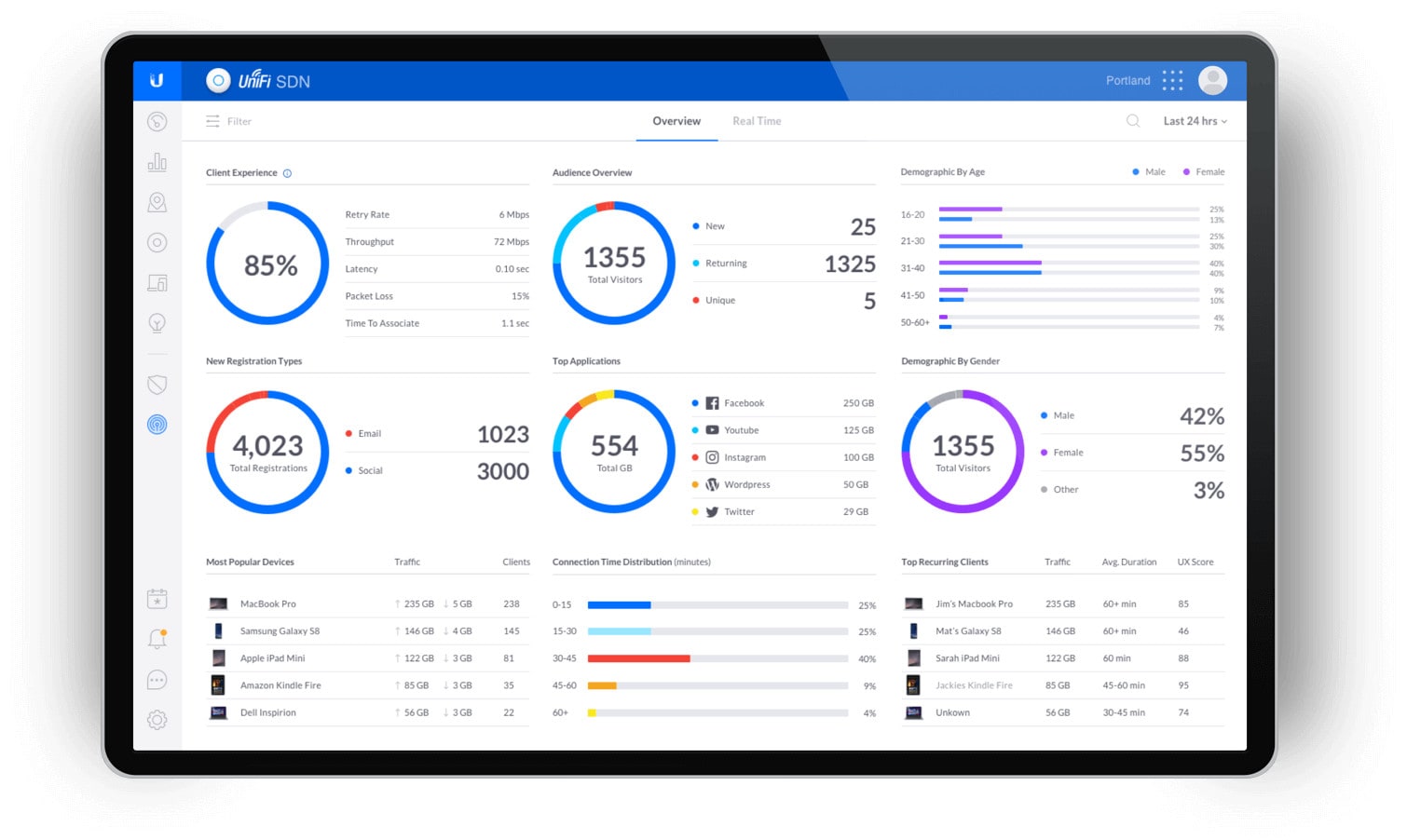The height and width of the screenshot is (840, 1407).
Task: Select the clients devices icon in sidebar
Action: [157, 283]
